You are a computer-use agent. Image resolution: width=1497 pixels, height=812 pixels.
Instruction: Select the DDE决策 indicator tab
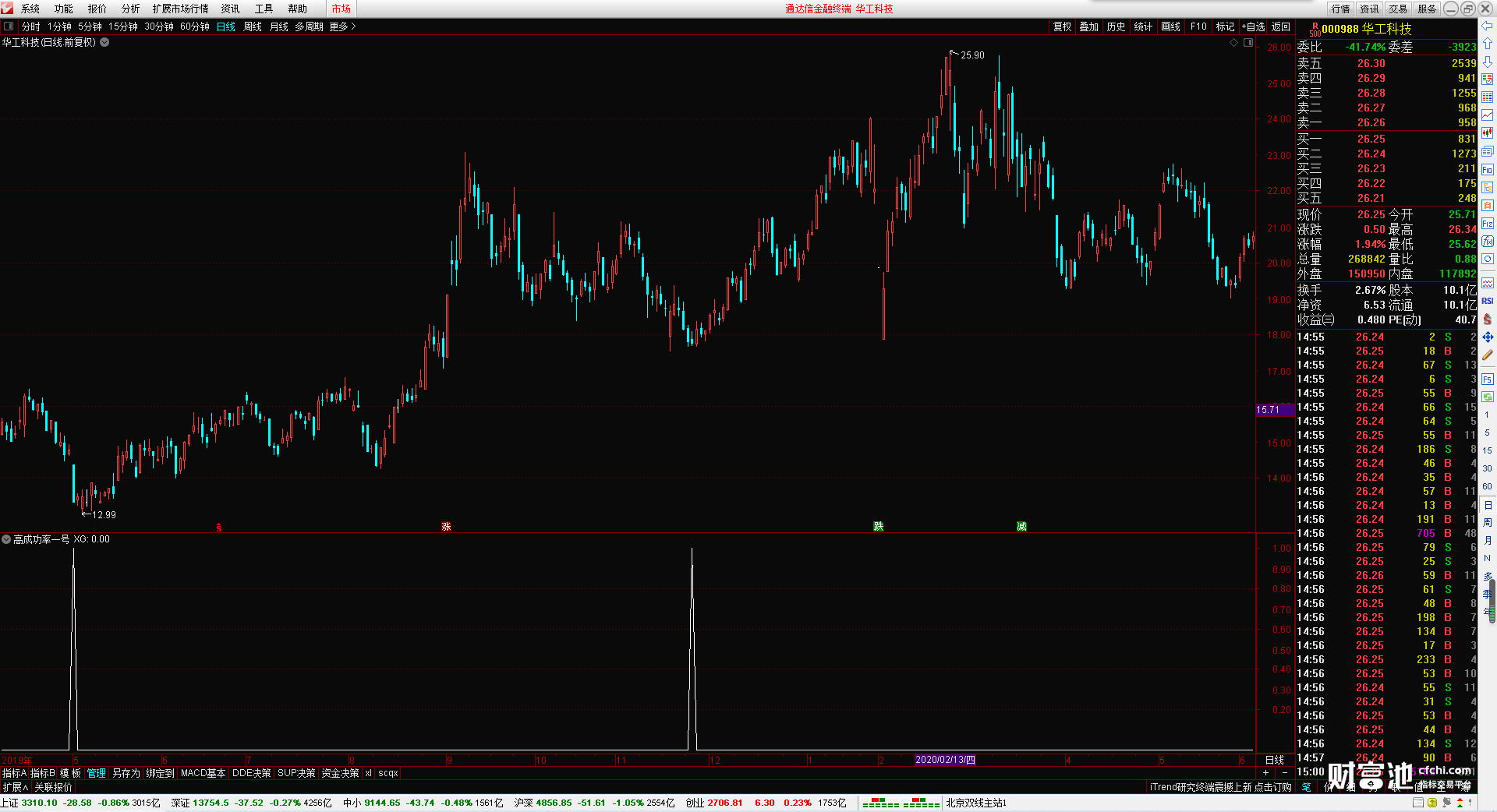point(252,773)
